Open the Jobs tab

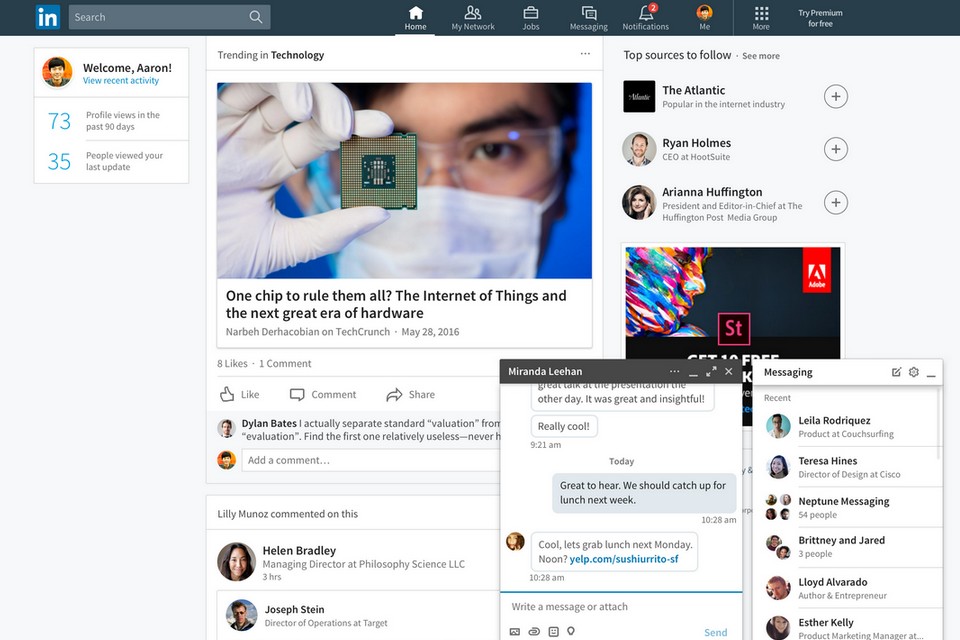tap(531, 18)
